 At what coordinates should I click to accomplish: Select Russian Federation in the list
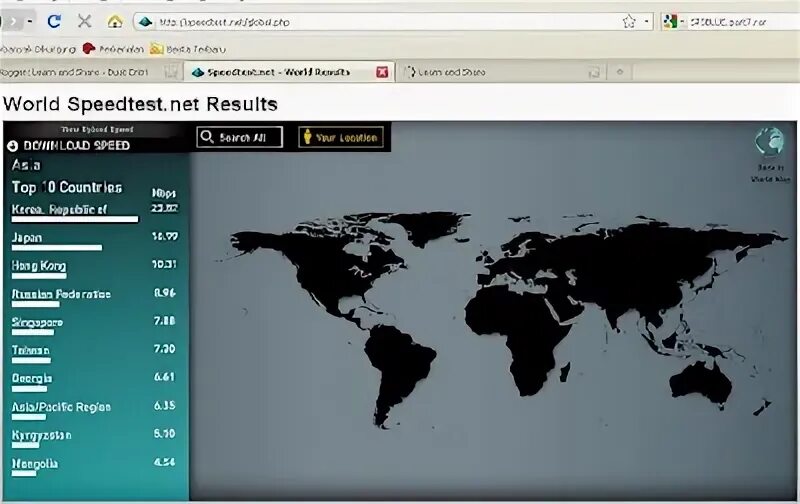click(61, 294)
